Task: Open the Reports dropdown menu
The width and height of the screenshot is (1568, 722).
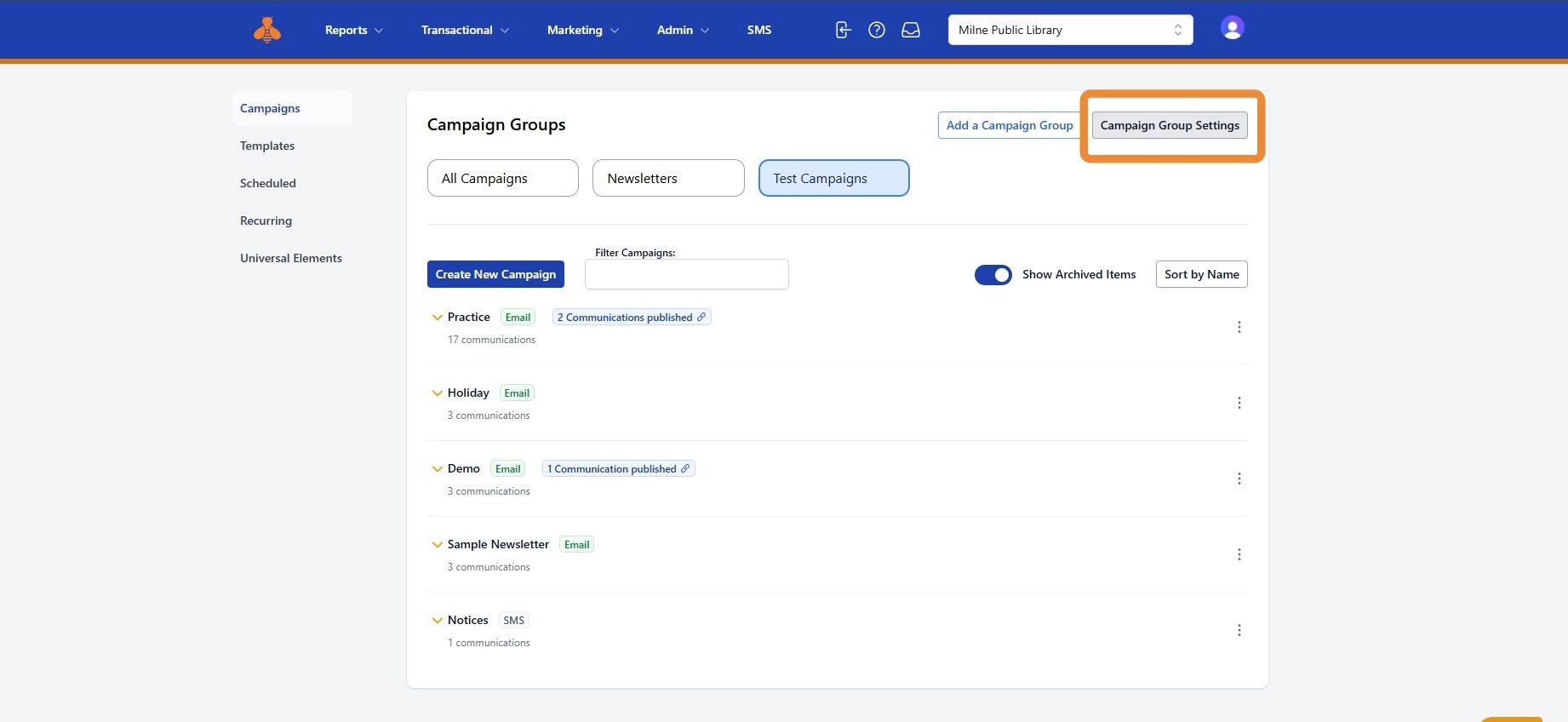Action: pos(353,30)
